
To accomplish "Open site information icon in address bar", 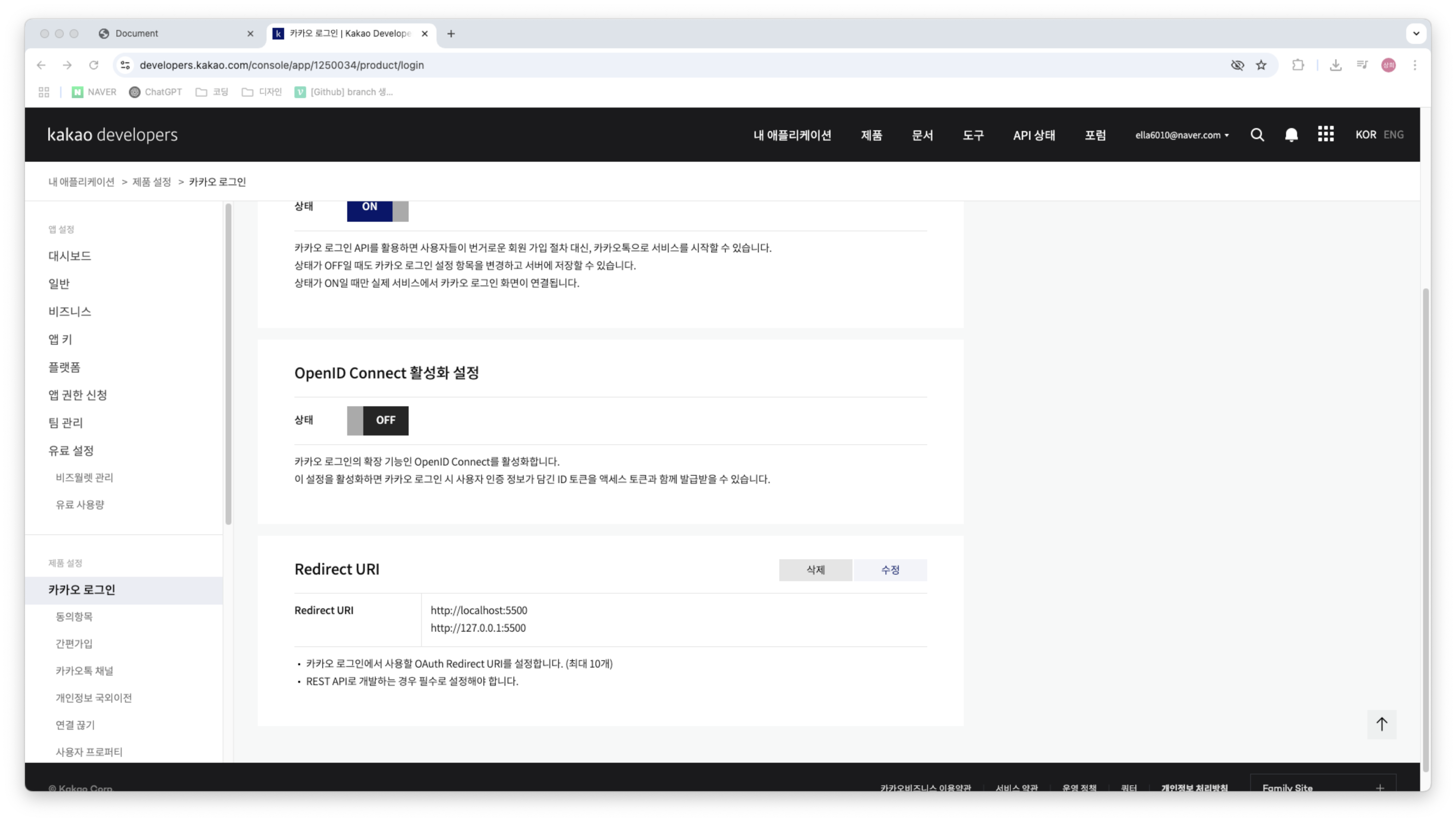I will pos(126,65).
